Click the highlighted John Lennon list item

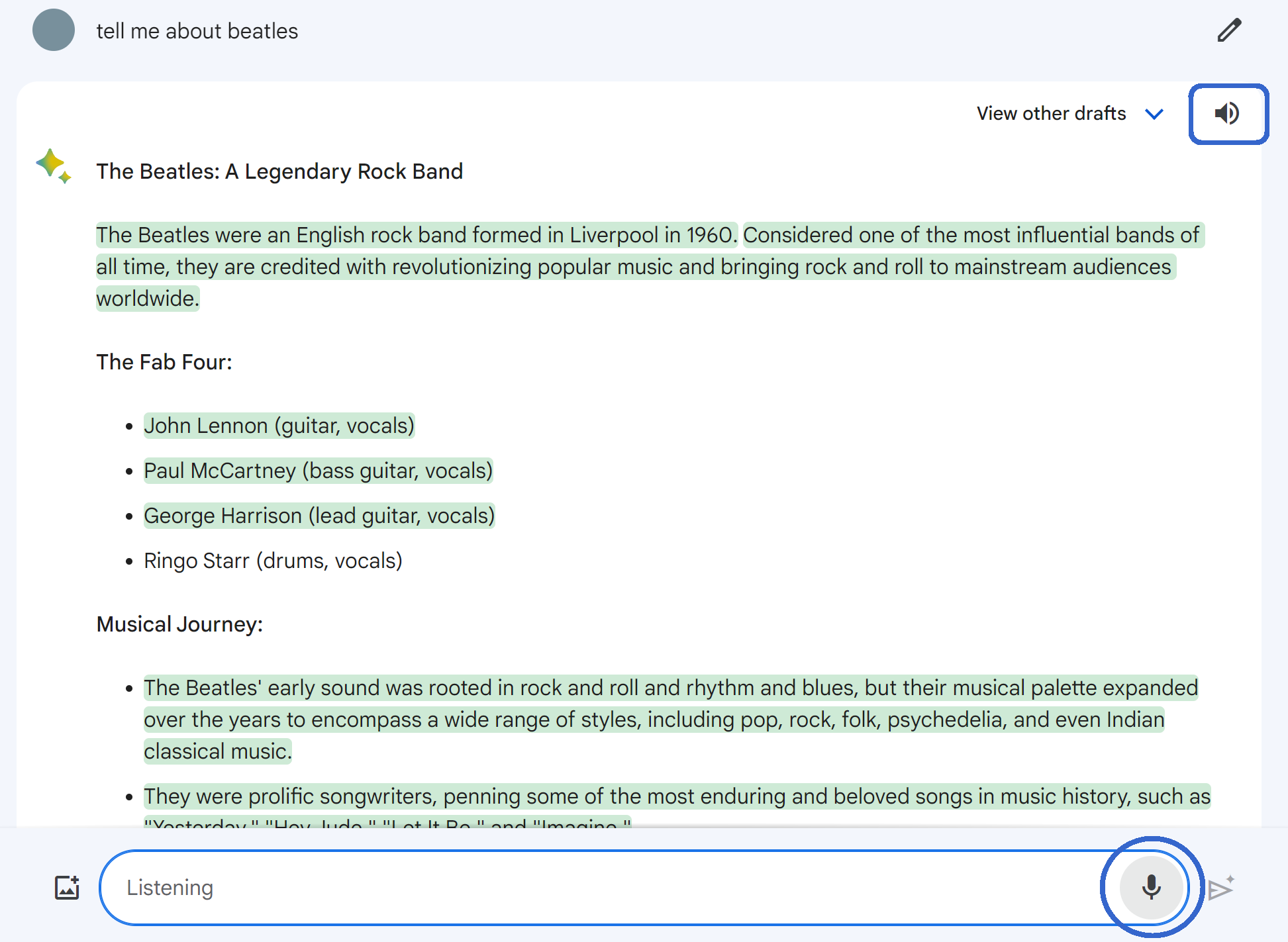(279, 426)
